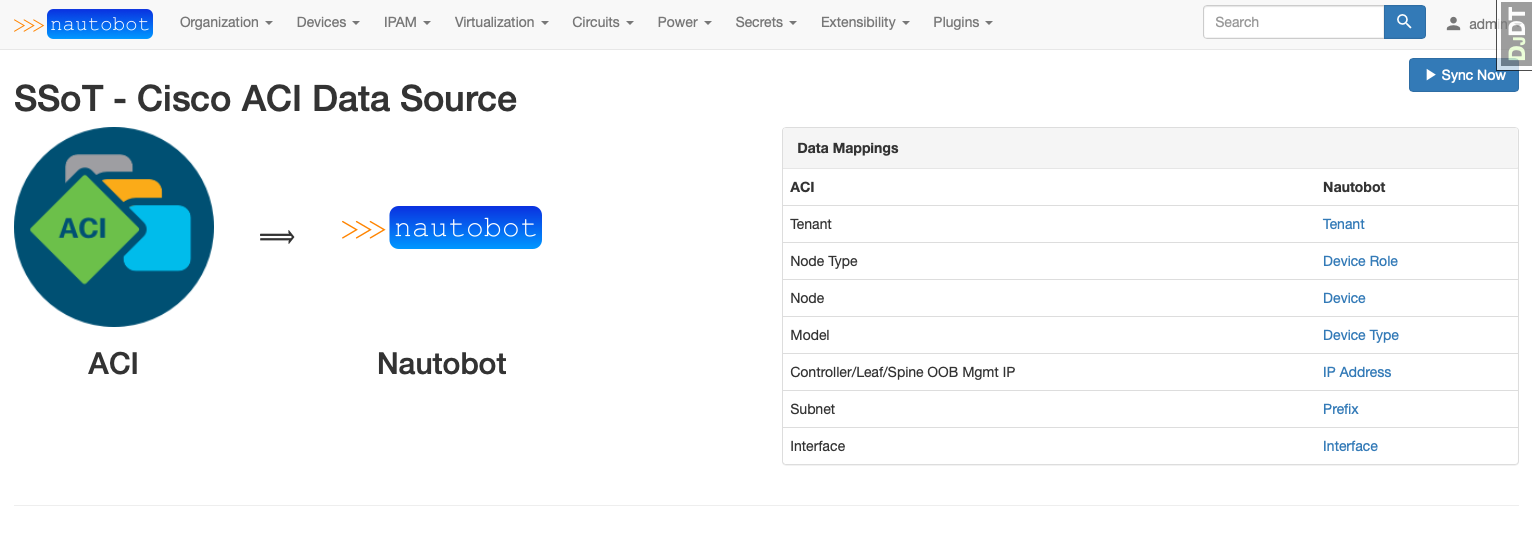Expand the Power dropdown

tap(684, 22)
